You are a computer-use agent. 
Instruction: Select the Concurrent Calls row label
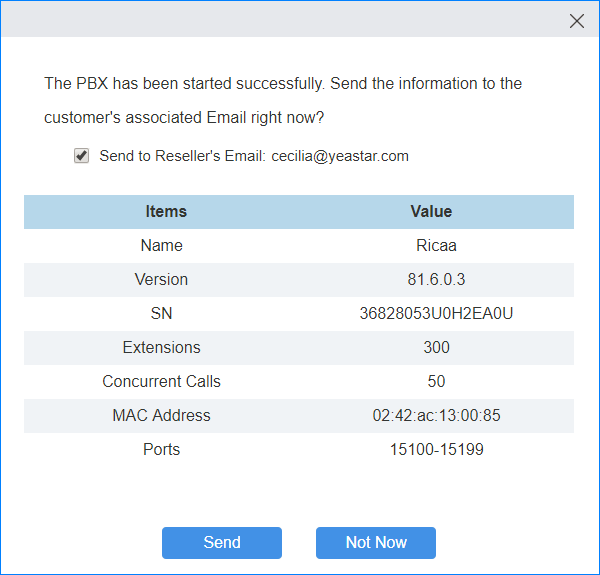[x=162, y=382]
